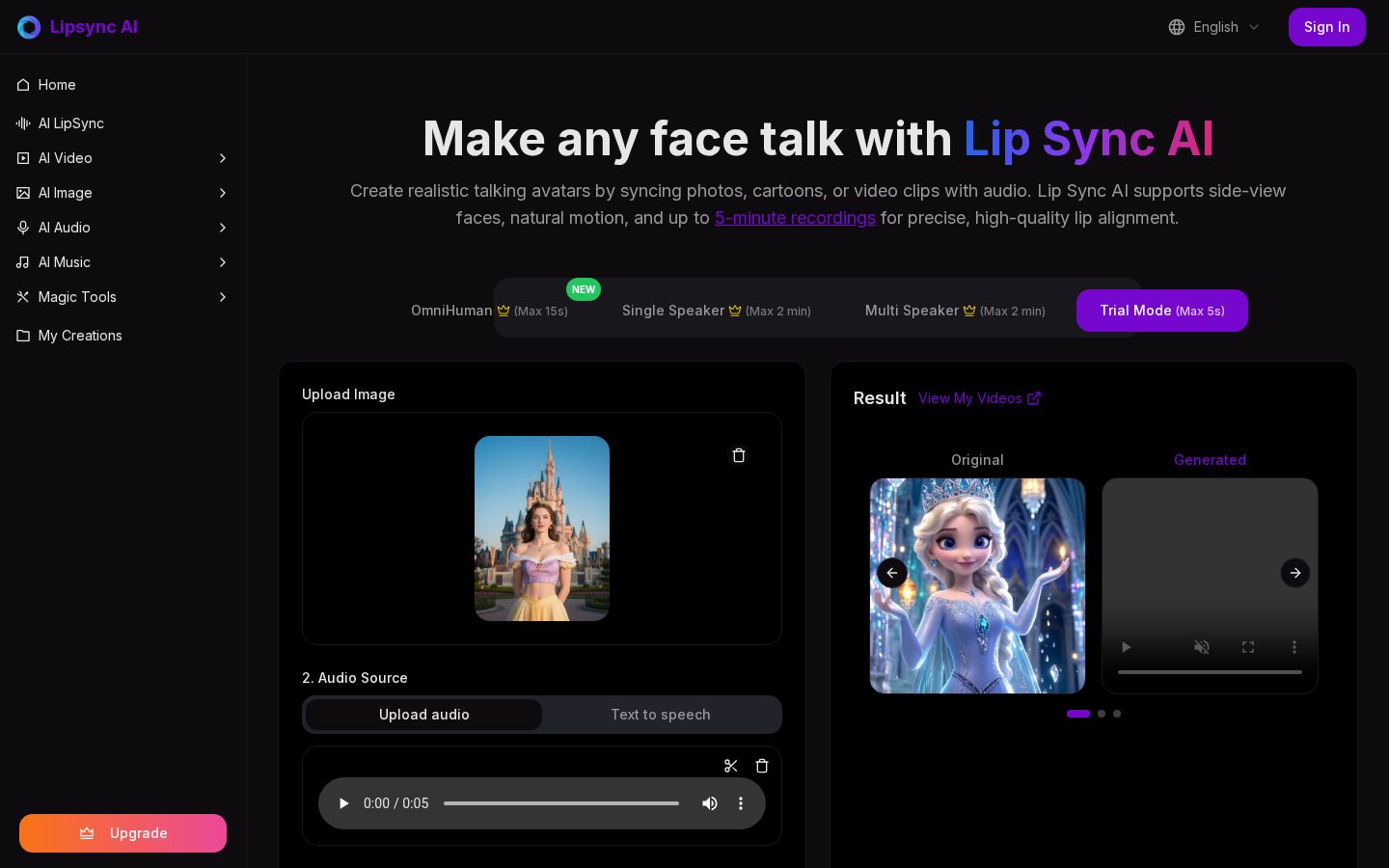Click the uploaded princess castle image
This screenshot has width=1389, height=868.
pos(542,529)
